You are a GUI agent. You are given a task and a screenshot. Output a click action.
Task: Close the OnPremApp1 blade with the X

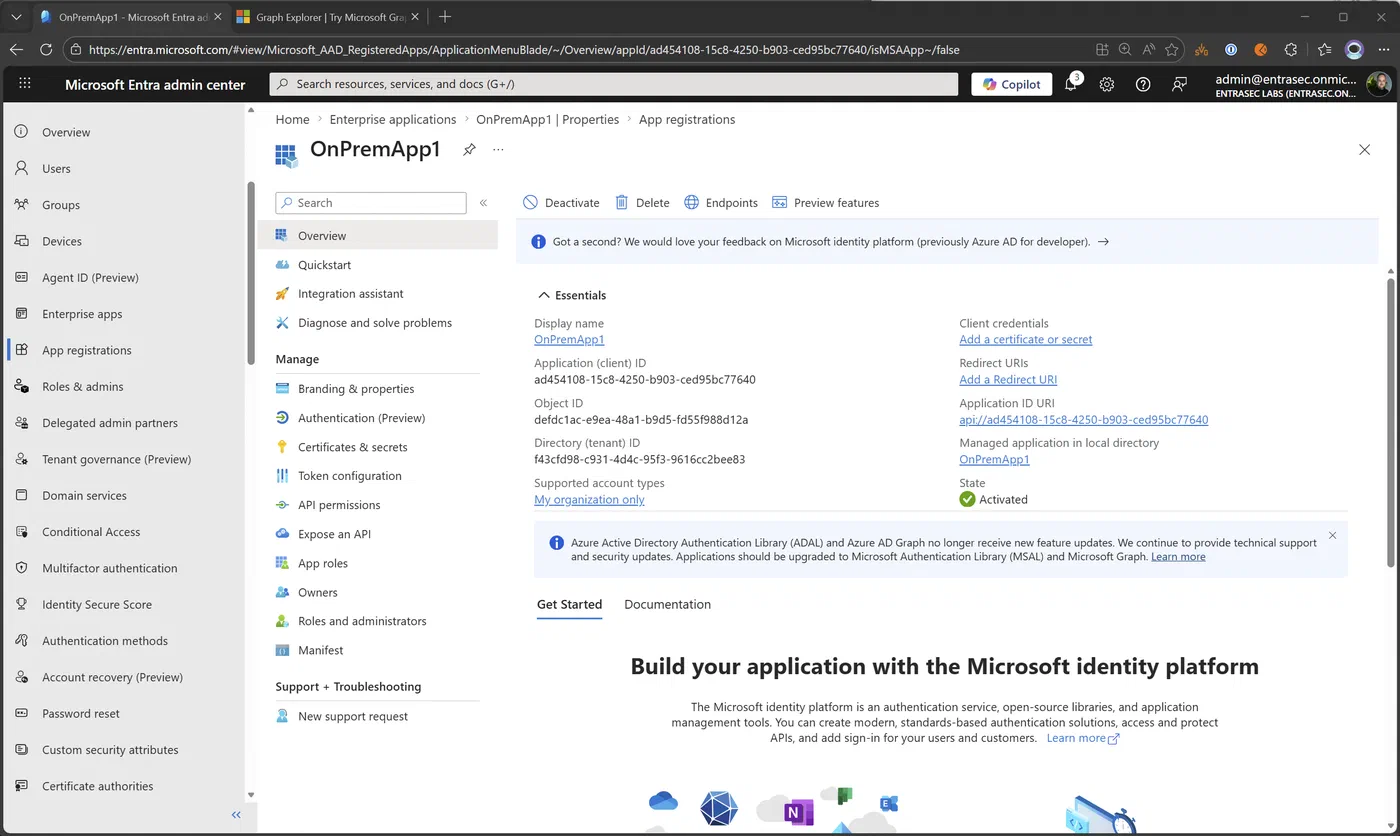(1364, 150)
